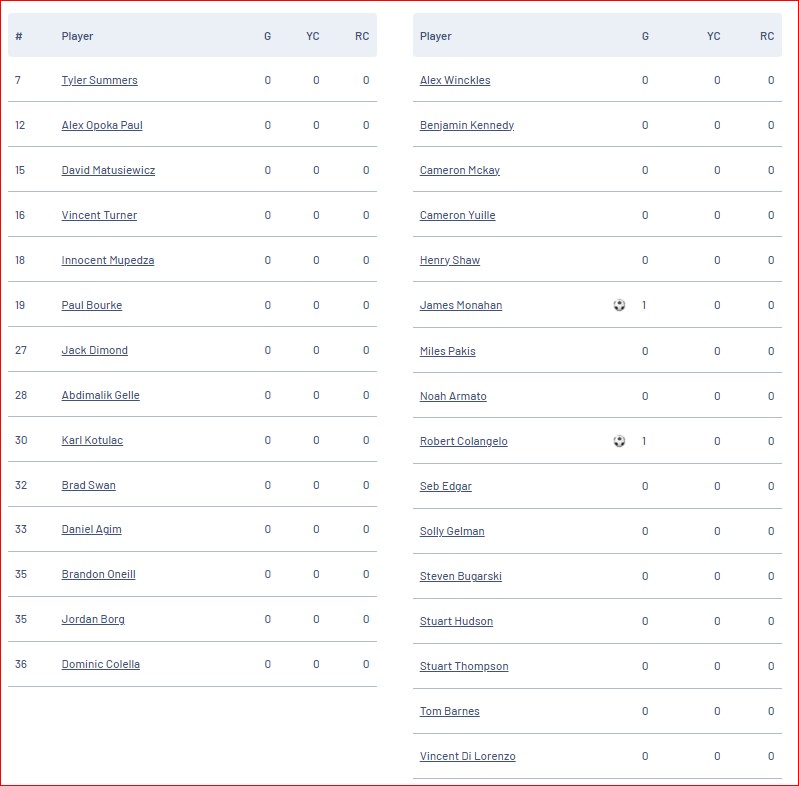Screen dimensions: 799x786
Task: Open Karl Kotulac player details
Action: pyautogui.click(x=92, y=440)
